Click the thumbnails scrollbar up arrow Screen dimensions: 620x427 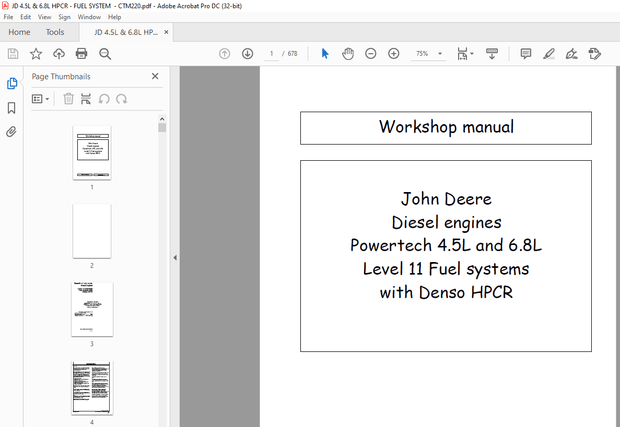click(162, 119)
